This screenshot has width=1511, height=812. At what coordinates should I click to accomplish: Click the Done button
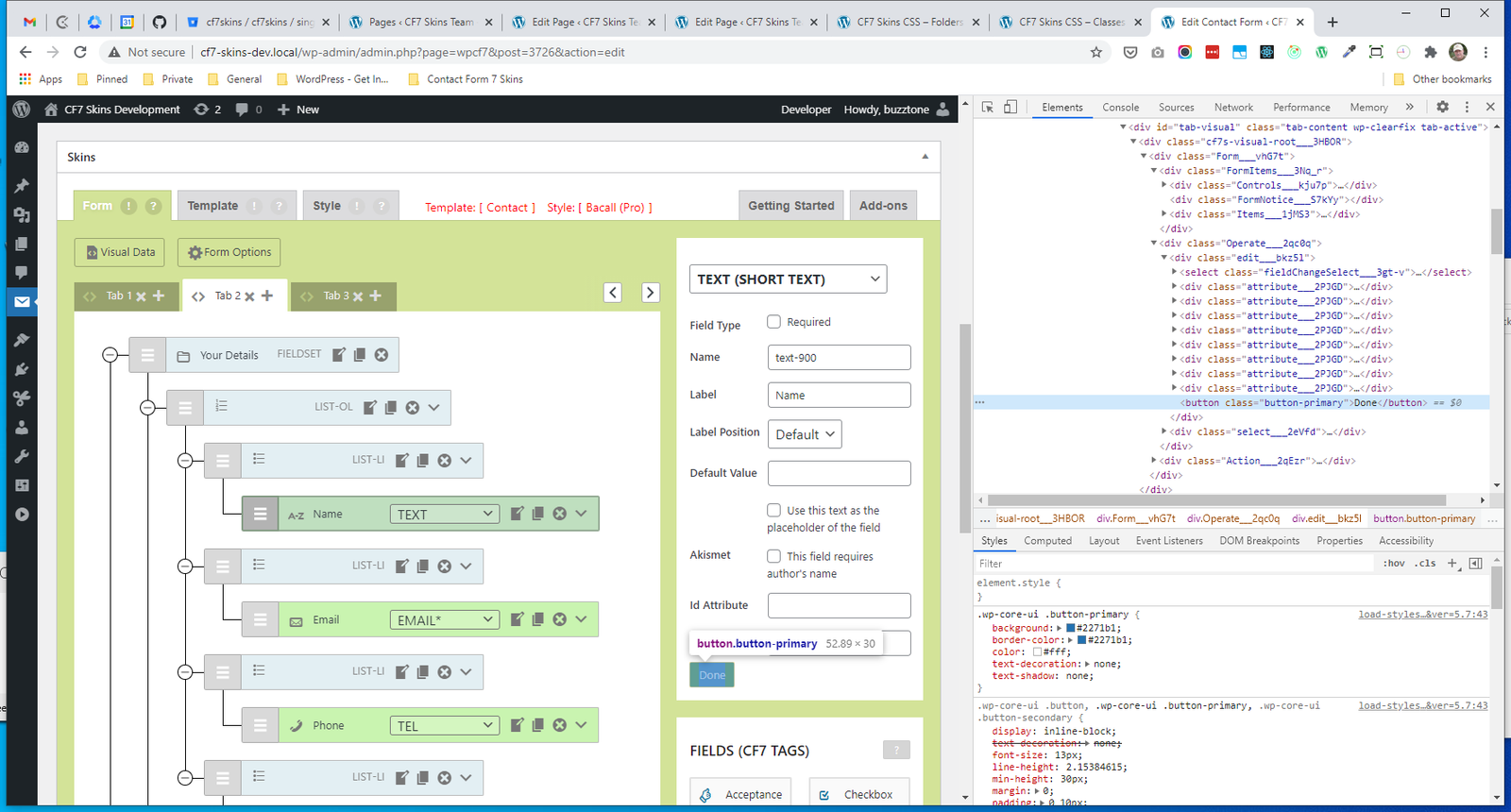(712, 675)
